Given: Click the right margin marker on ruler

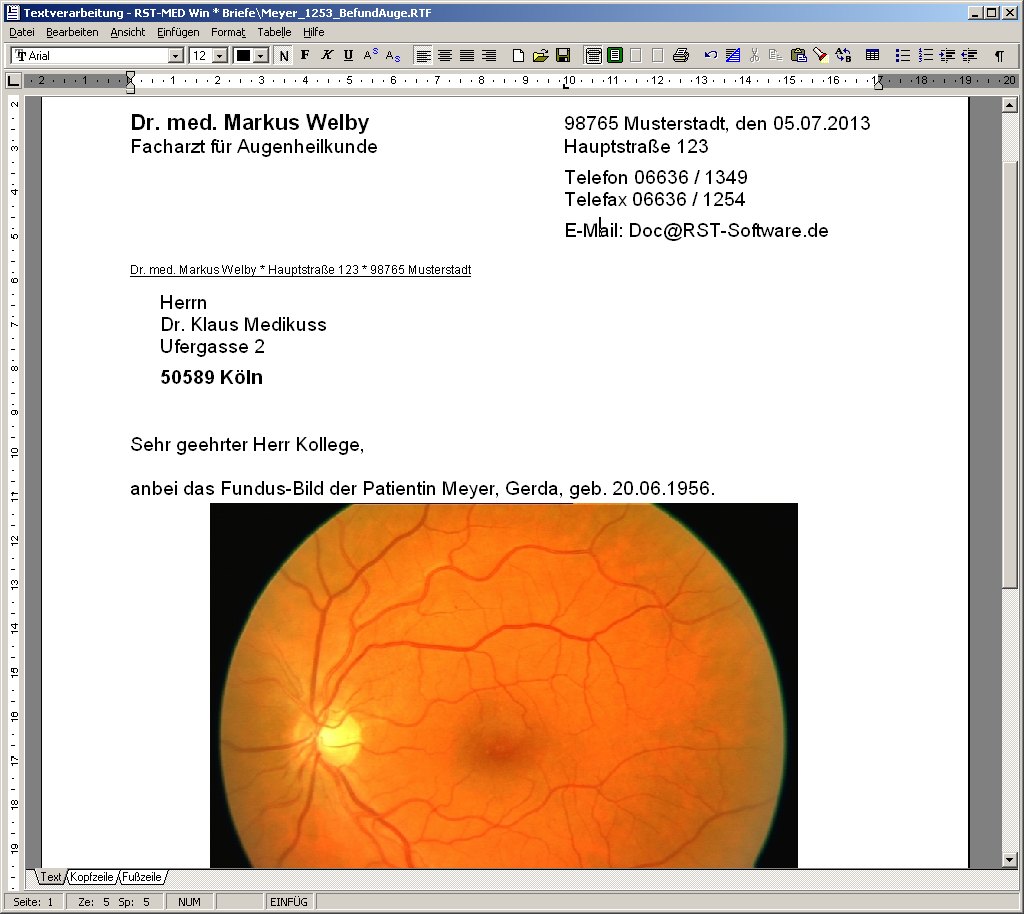Looking at the screenshot, I should [878, 83].
